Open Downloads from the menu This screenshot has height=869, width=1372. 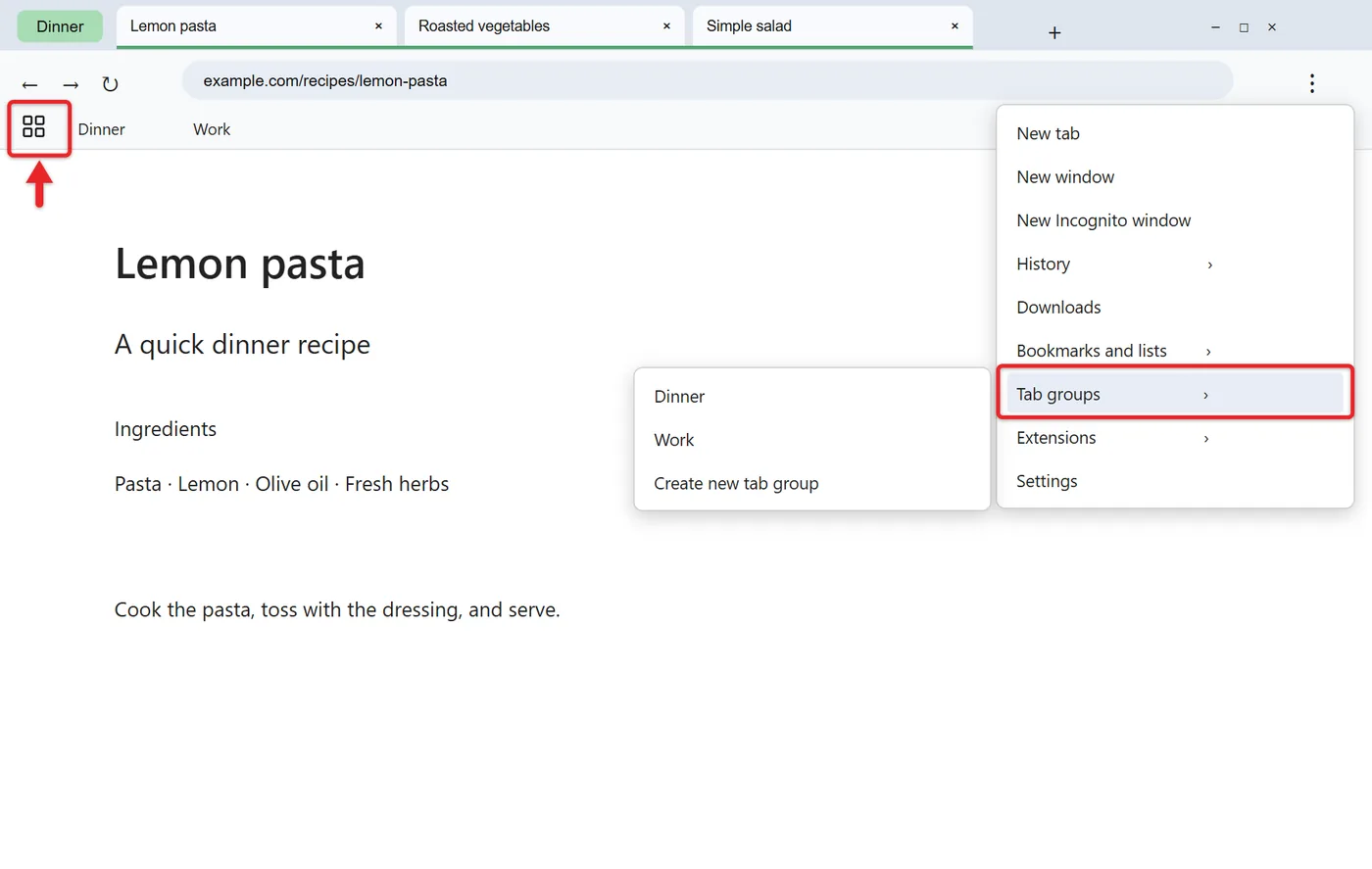(1174, 308)
